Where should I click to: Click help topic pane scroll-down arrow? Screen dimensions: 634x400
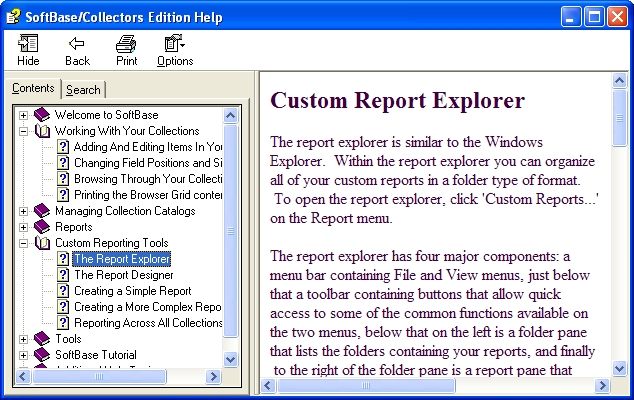(619, 368)
